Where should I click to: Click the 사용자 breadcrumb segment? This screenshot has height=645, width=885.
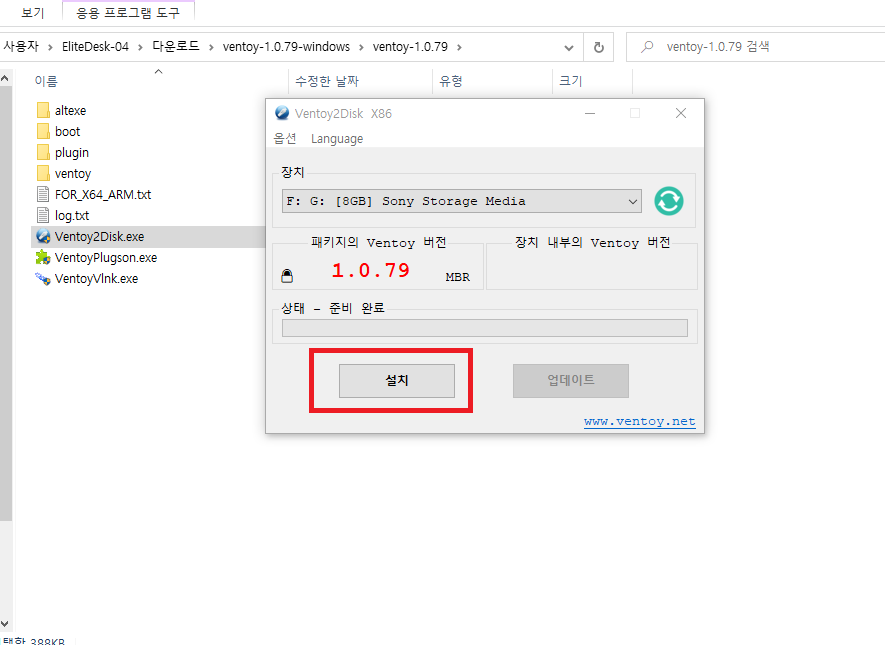coord(21,46)
